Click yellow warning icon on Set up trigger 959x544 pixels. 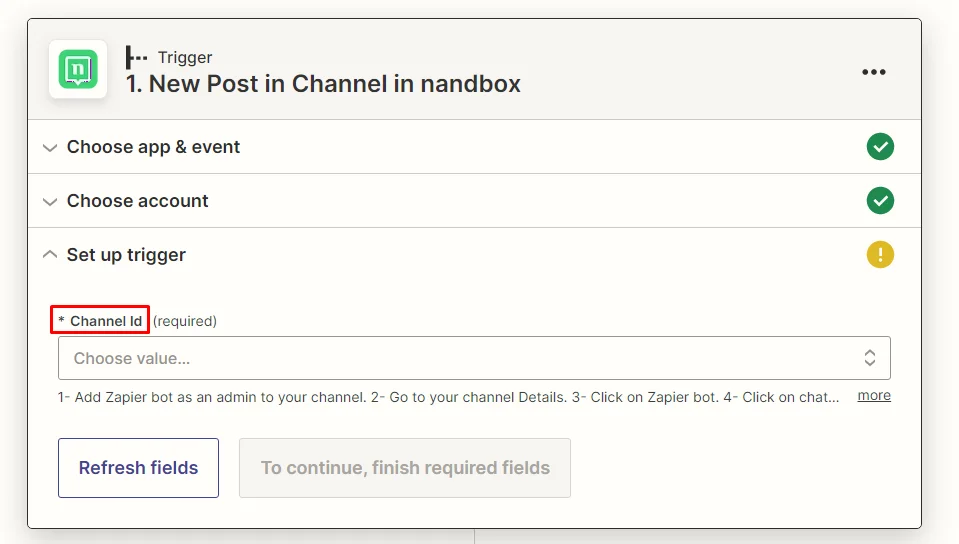tap(880, 255)
